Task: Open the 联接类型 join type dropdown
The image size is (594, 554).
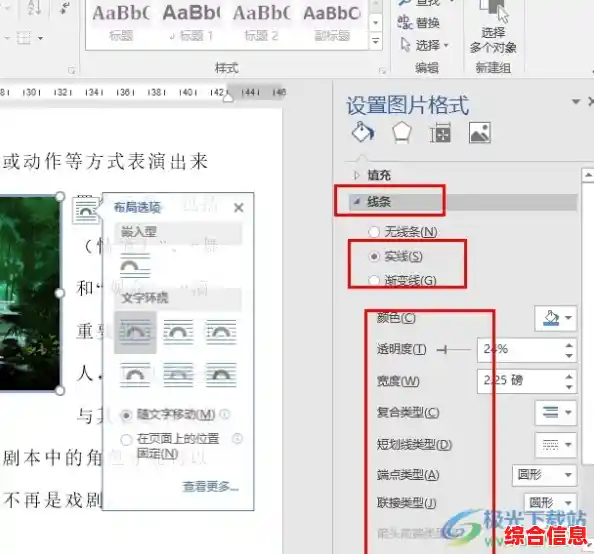Action: click(x=550, y=503)
